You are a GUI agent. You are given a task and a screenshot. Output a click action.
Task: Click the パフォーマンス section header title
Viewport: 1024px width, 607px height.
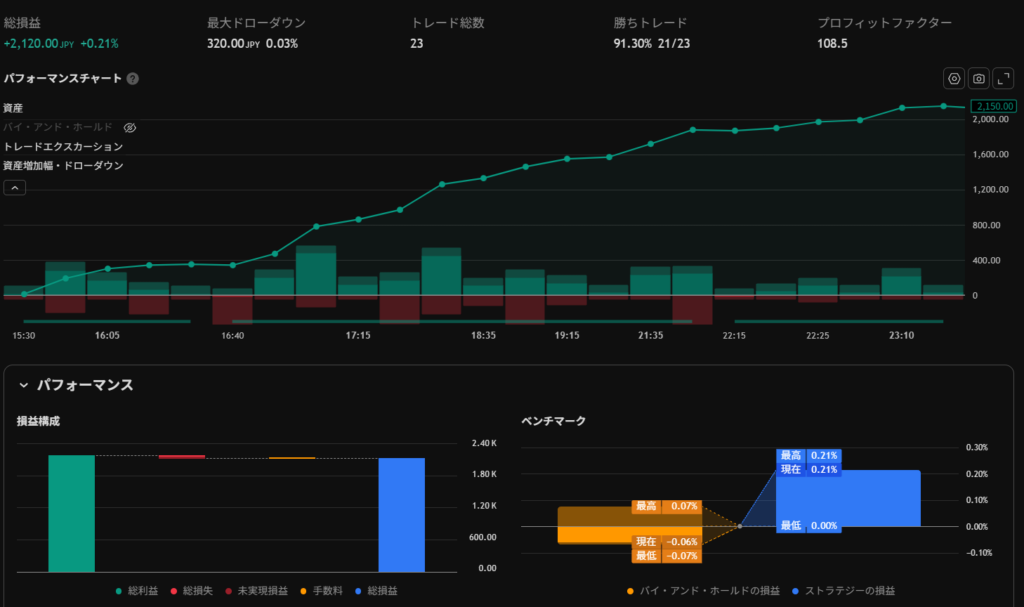[x=85, y=385]
